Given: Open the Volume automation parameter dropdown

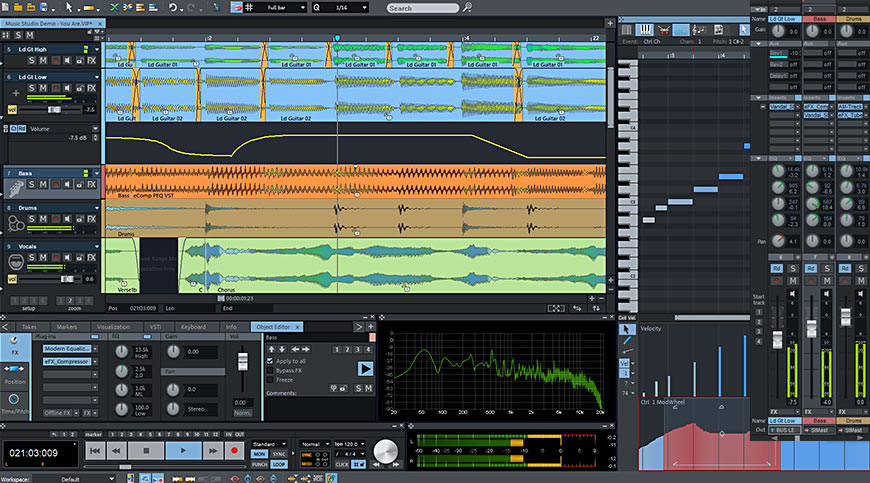Looking at the screenshot, I should 95,129.
